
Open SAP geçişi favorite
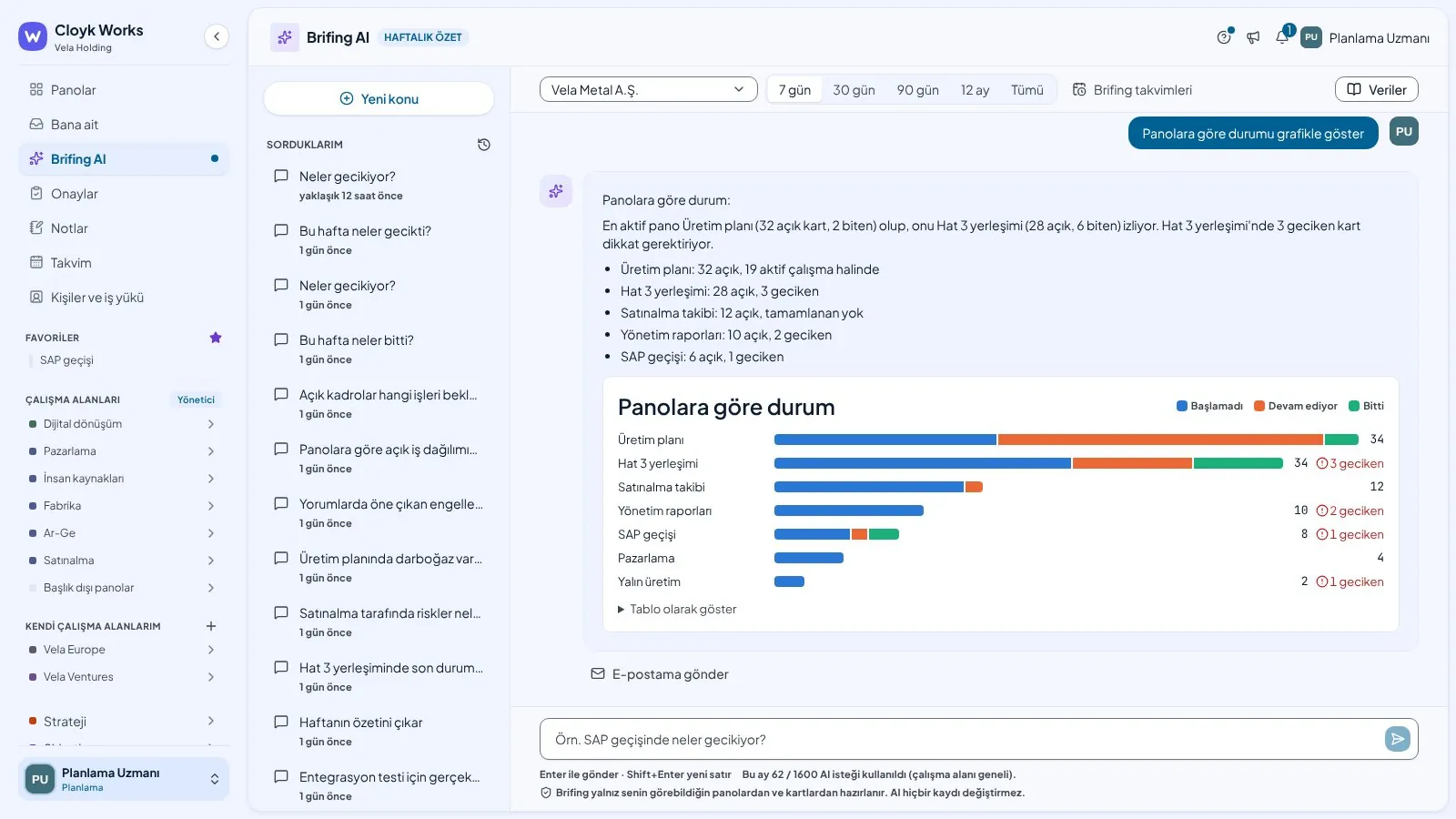tap(66, 360)
